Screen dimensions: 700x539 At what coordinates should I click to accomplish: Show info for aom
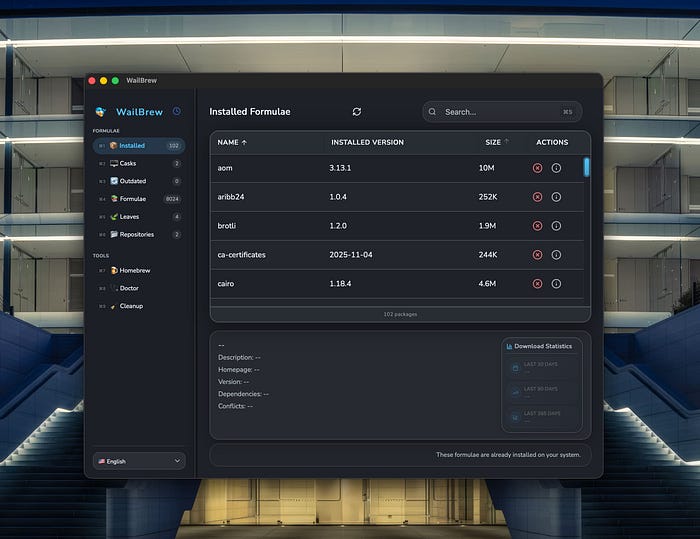556,168
